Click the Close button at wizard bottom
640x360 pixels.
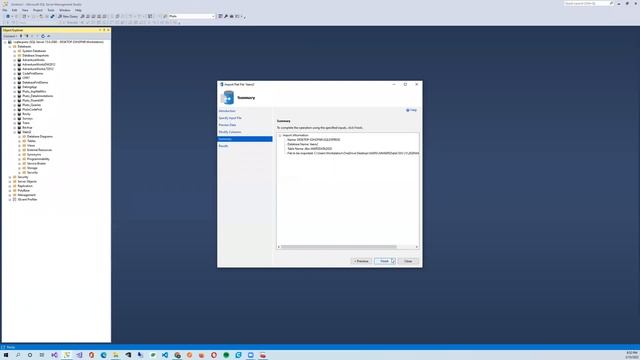pyautogui.click(x=408, y=261)
